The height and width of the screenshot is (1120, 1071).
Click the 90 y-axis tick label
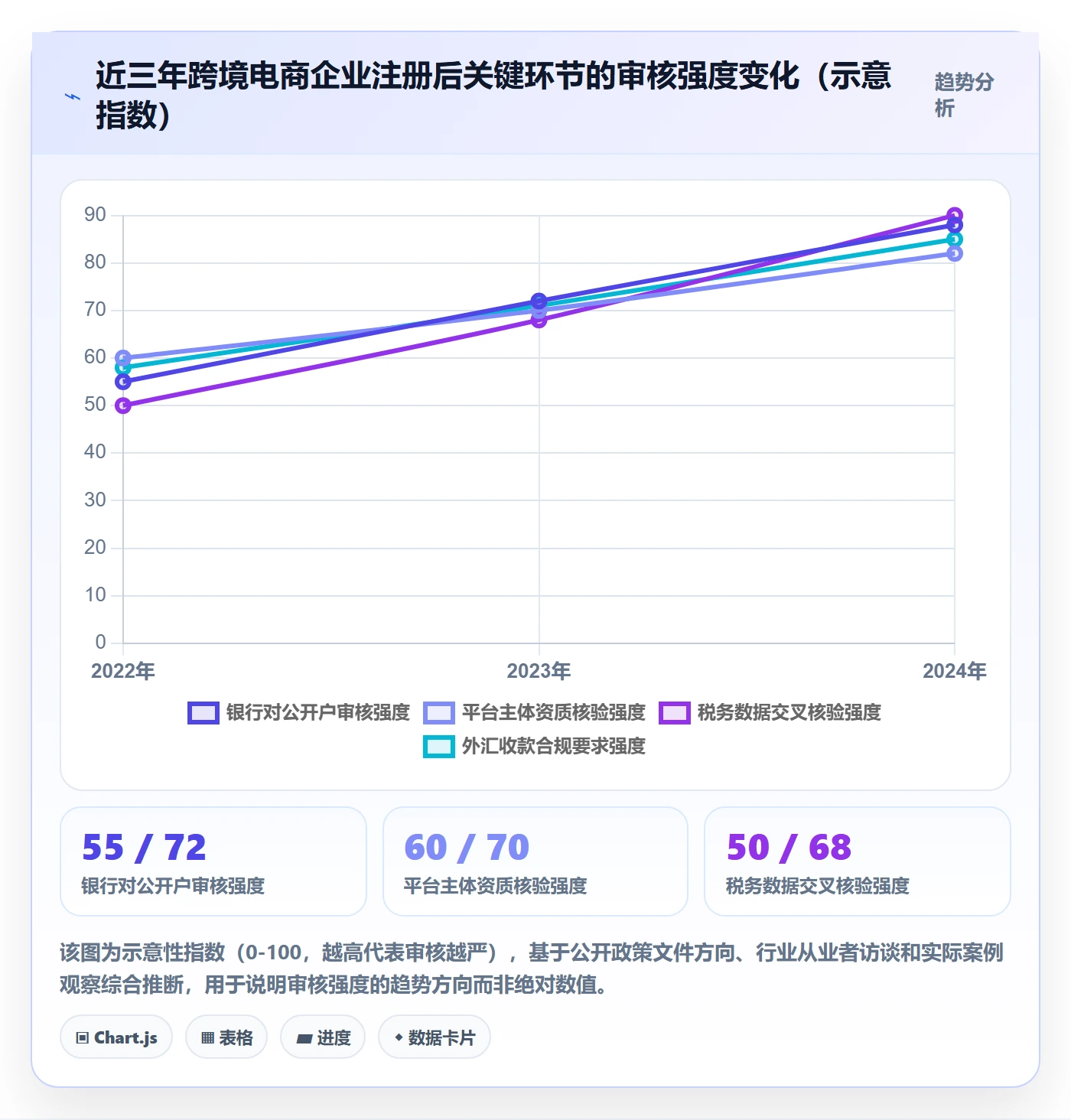(96, 215)
